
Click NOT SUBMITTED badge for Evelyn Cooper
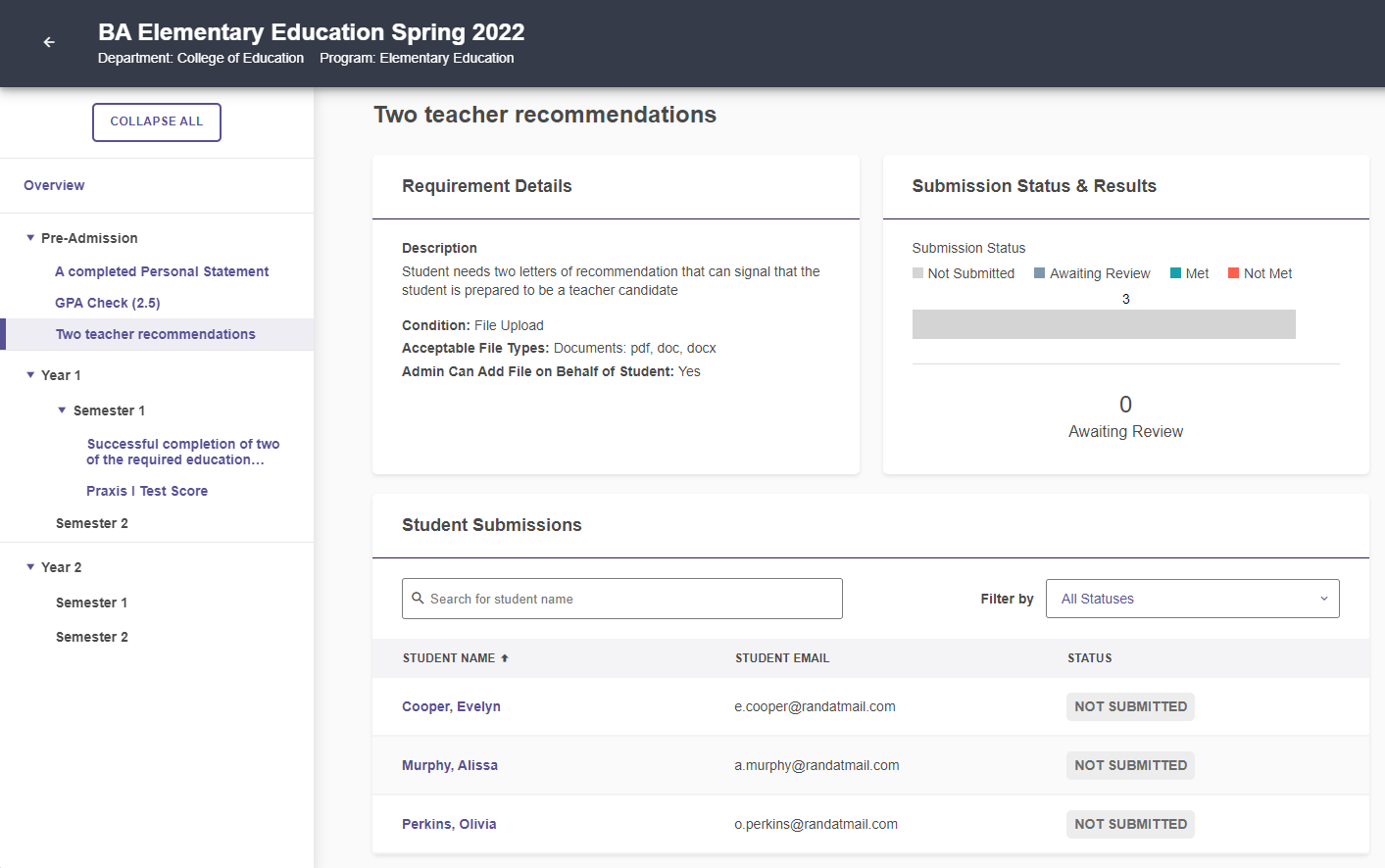click(x=1130, y=706)
